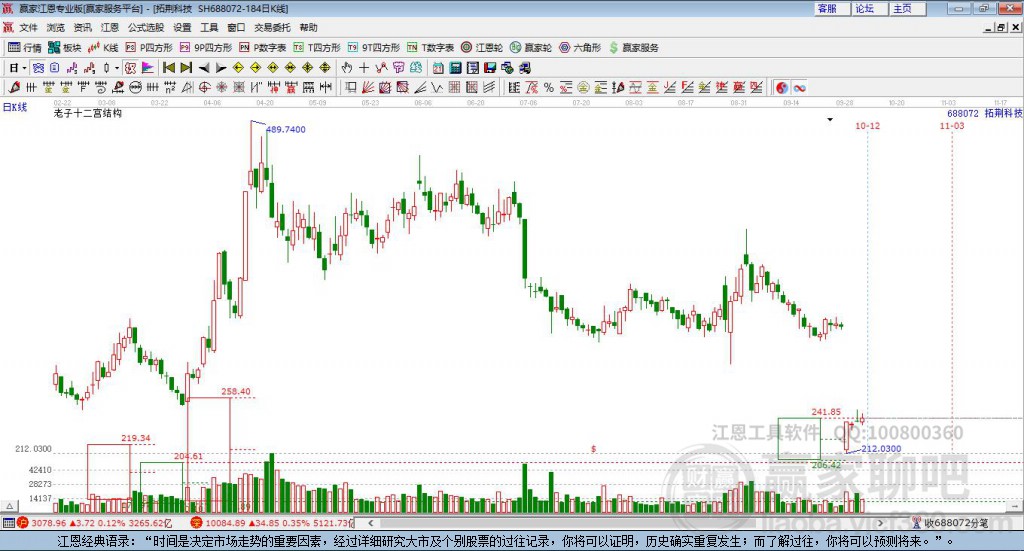The image size is (1024, 551).
Task: Open the T四方形 tool
Action: click(317, 48)
